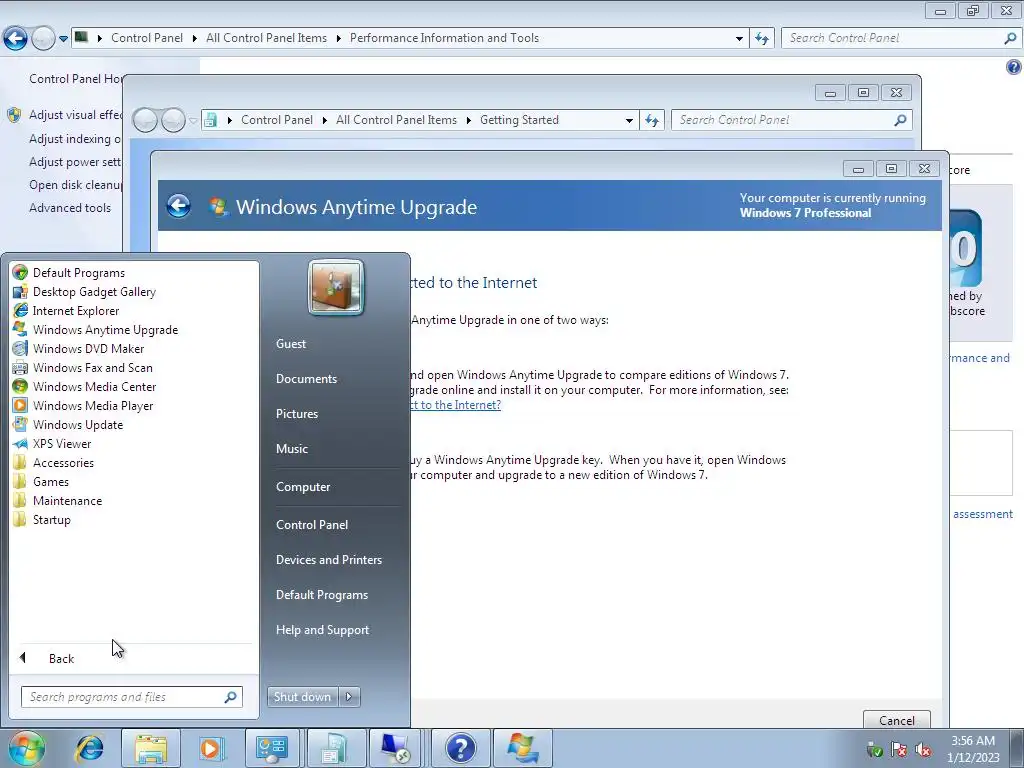Open the Guest user folder
1024x768 pixels.
291,344
